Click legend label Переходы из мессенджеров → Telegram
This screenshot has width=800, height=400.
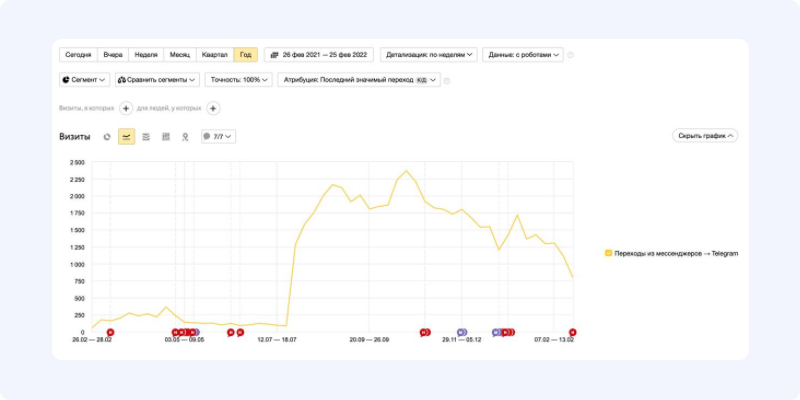point(676,254)
